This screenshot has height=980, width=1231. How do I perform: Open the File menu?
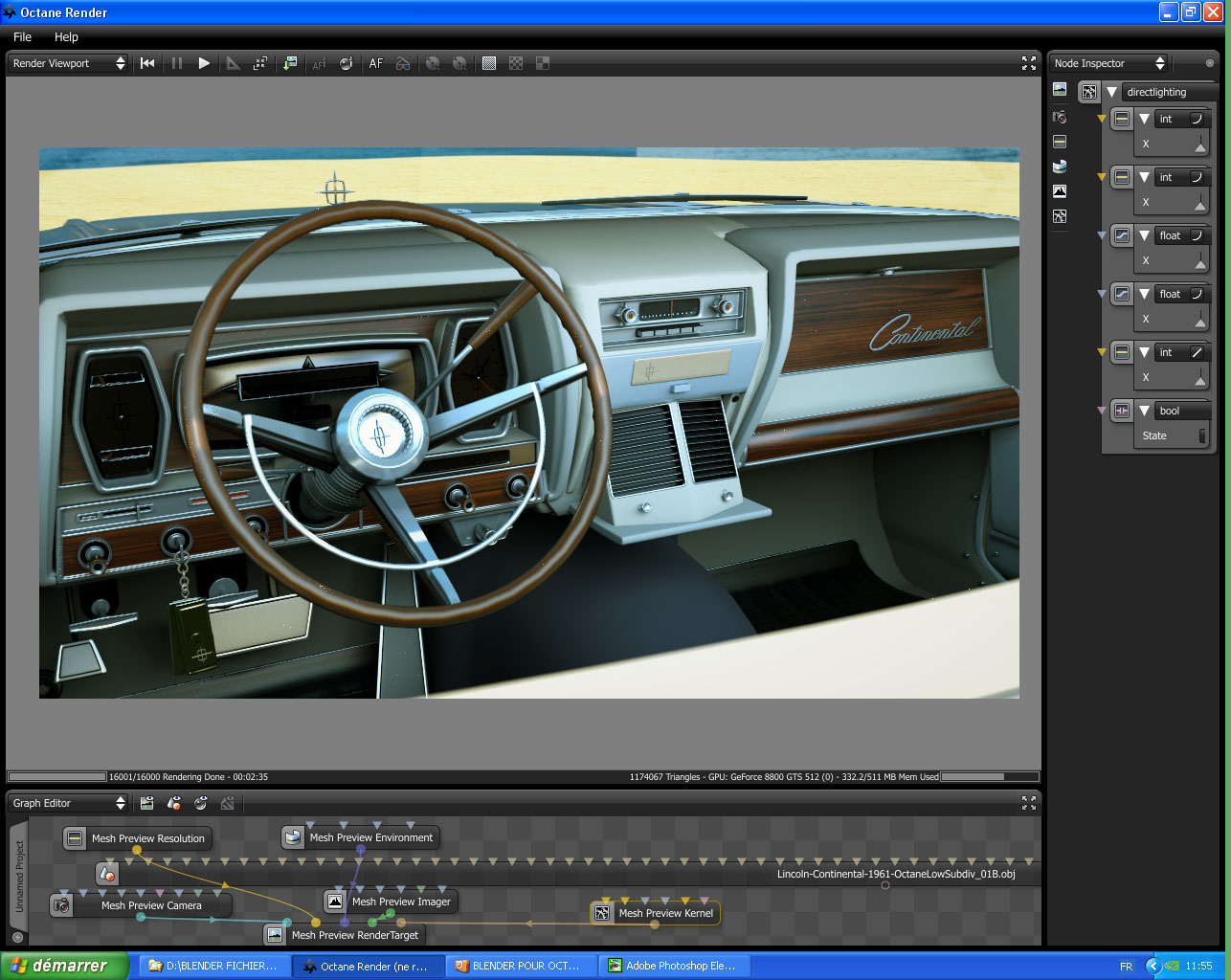point(22,36)
